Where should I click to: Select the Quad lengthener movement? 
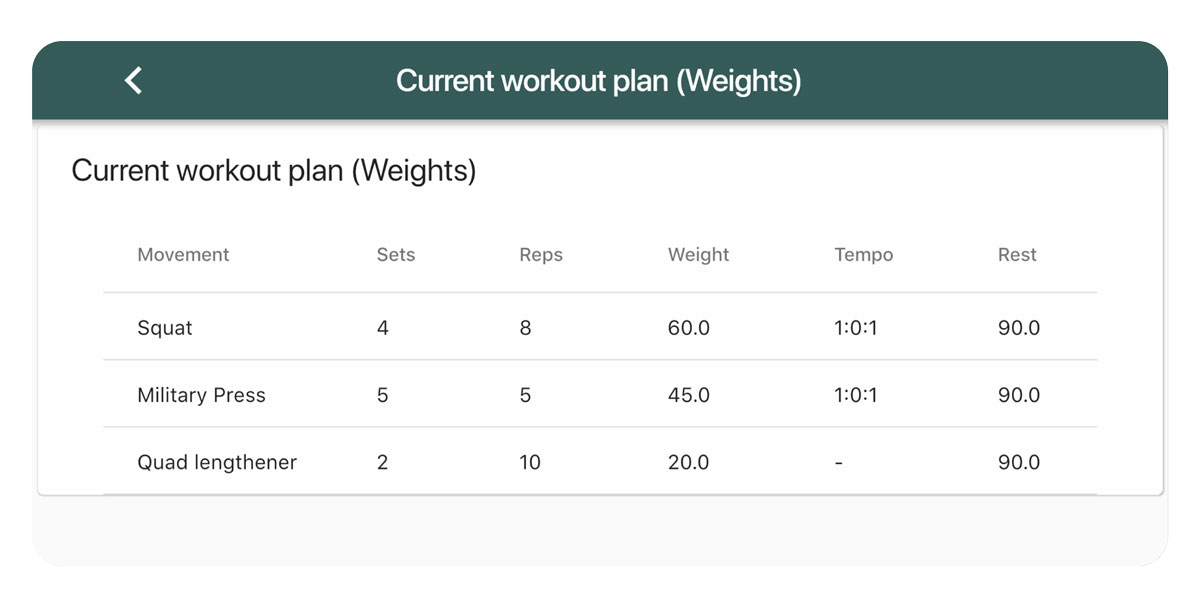217,462
